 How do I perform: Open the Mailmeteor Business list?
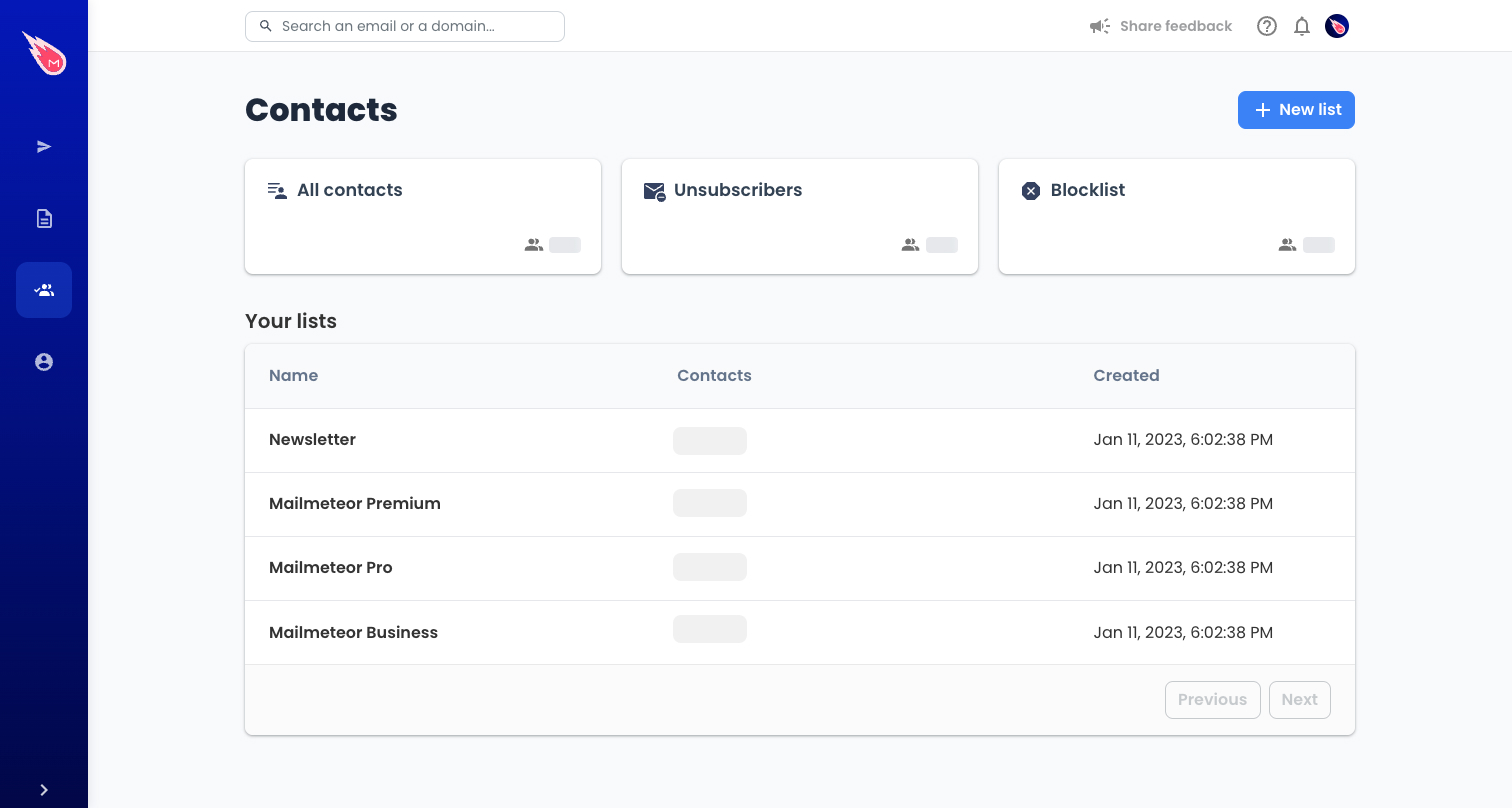pos(353,632)
